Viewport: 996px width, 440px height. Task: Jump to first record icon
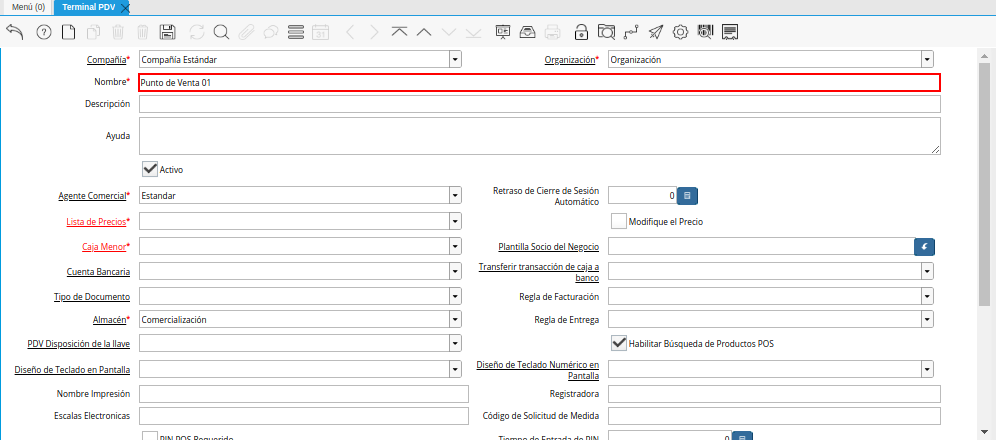(400, 32)
